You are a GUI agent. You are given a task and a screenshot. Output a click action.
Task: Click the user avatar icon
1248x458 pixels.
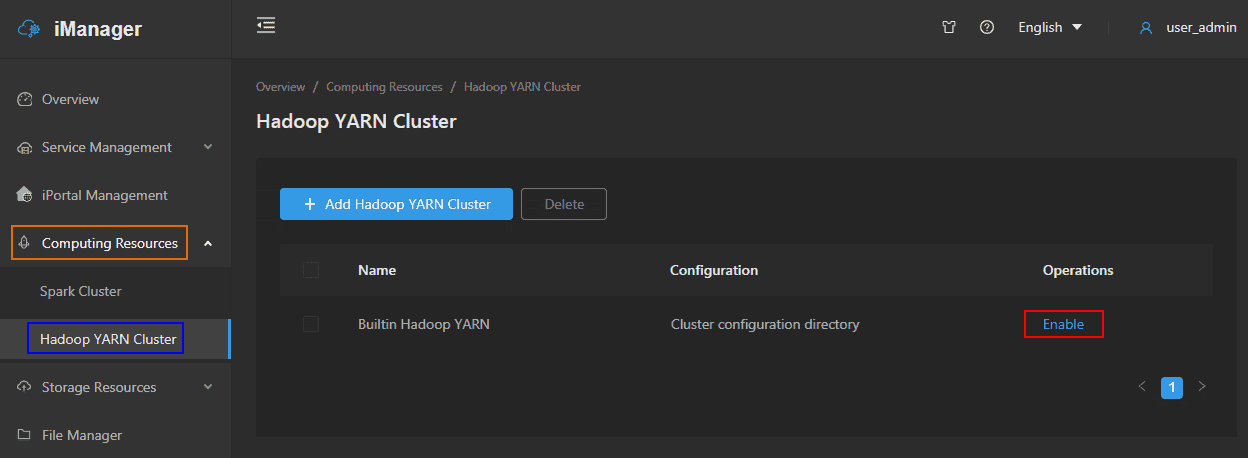tap(1146, 28)
